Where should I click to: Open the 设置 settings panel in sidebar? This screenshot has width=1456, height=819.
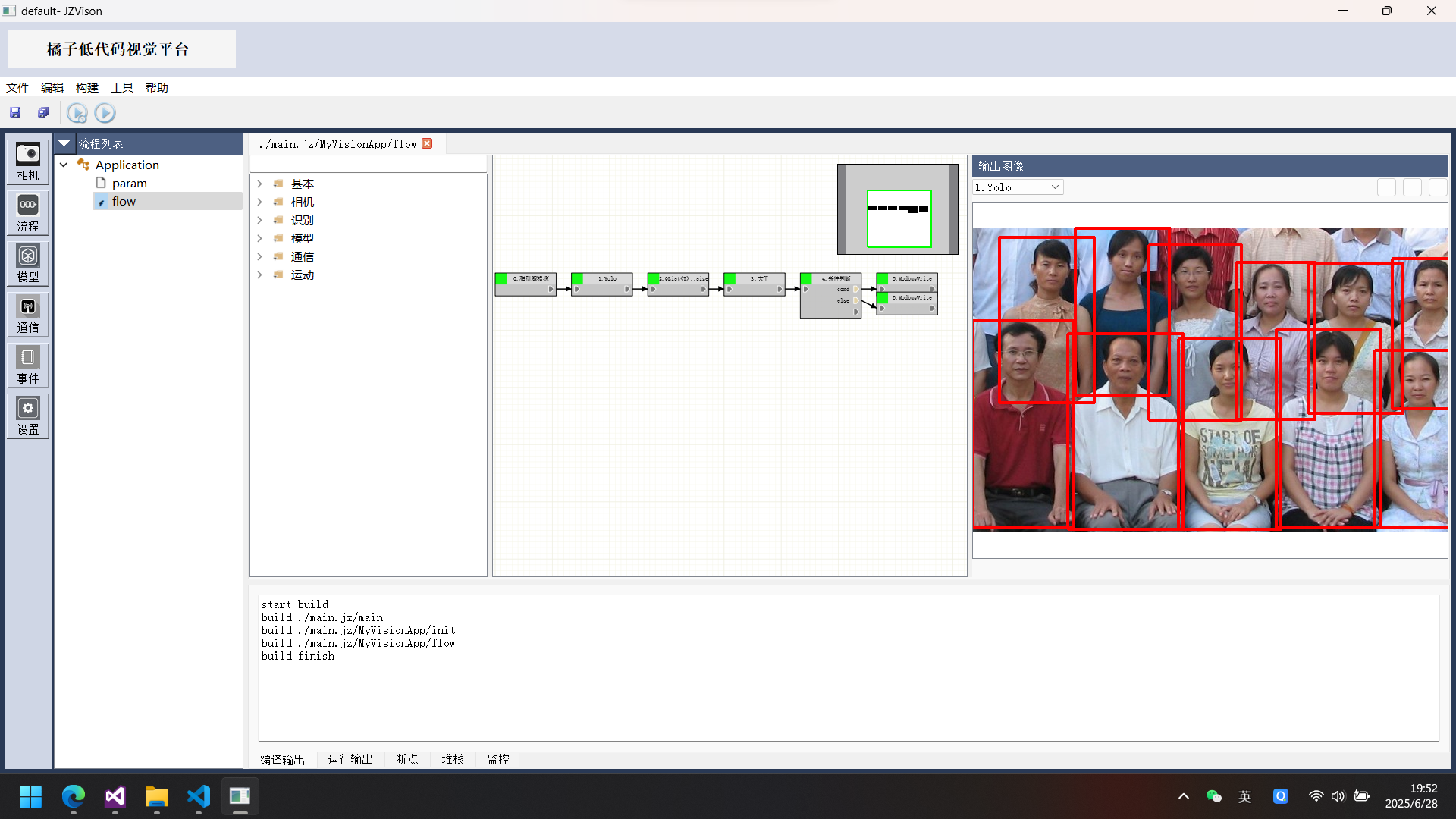pyautogui.click(x=28, y=416)
